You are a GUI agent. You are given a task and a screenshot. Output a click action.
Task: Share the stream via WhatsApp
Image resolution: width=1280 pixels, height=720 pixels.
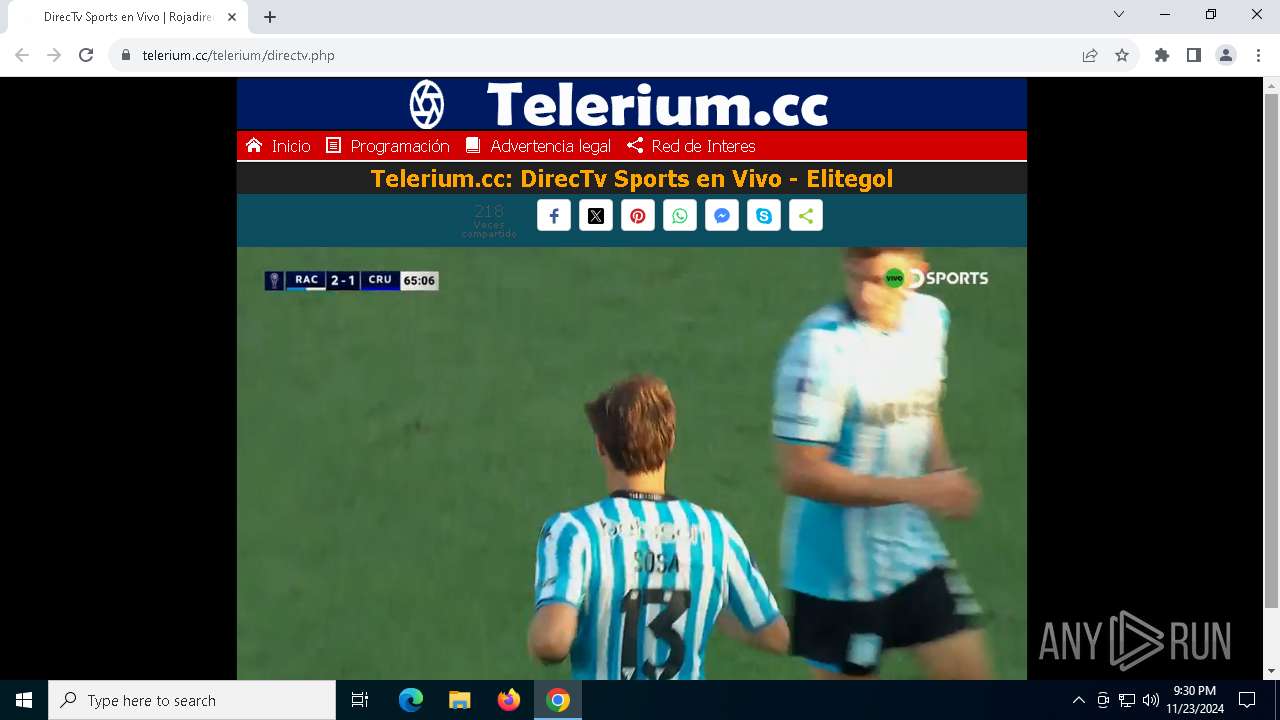point(680,216)
